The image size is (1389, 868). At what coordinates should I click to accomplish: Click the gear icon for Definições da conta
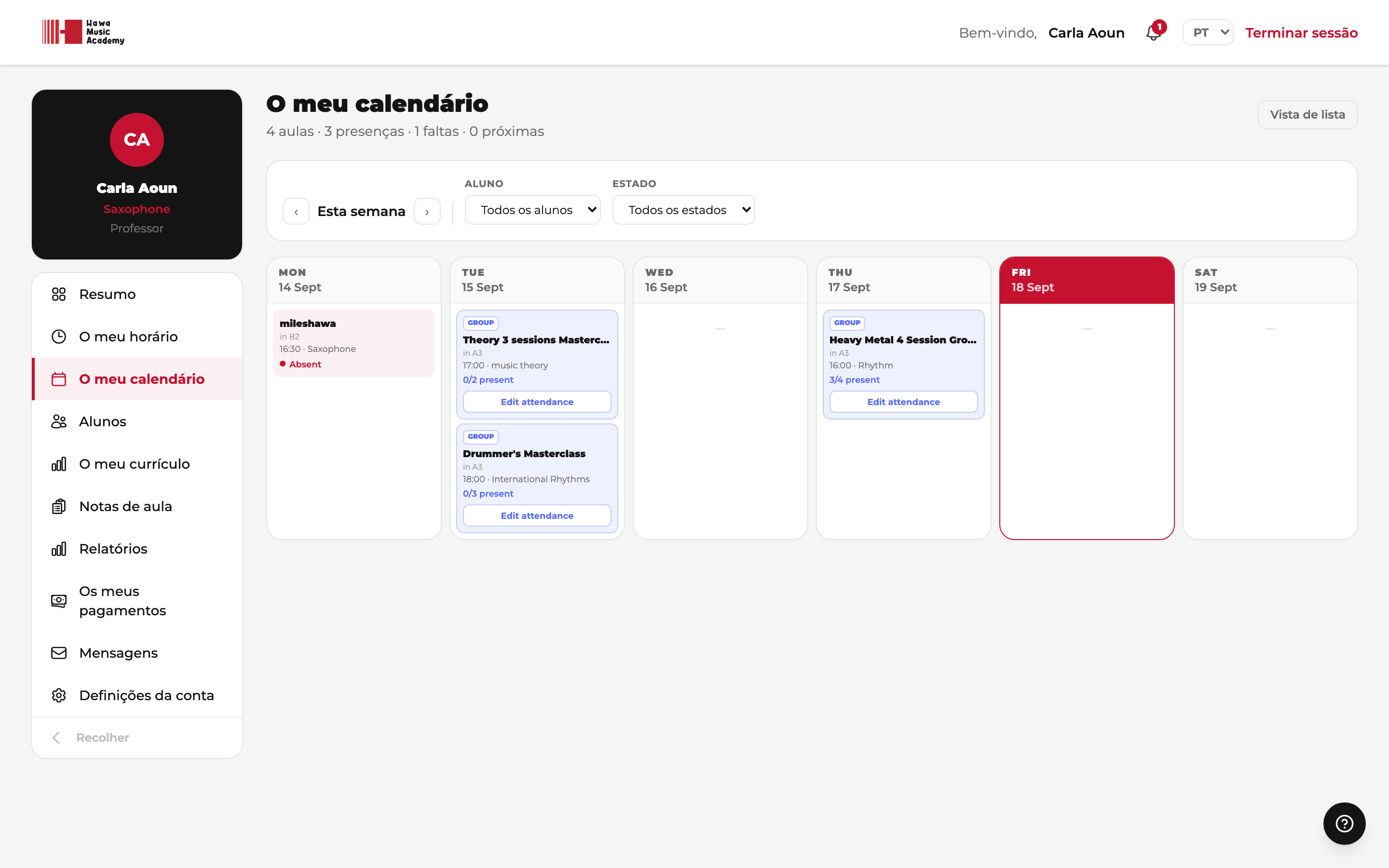pos(58,695)
